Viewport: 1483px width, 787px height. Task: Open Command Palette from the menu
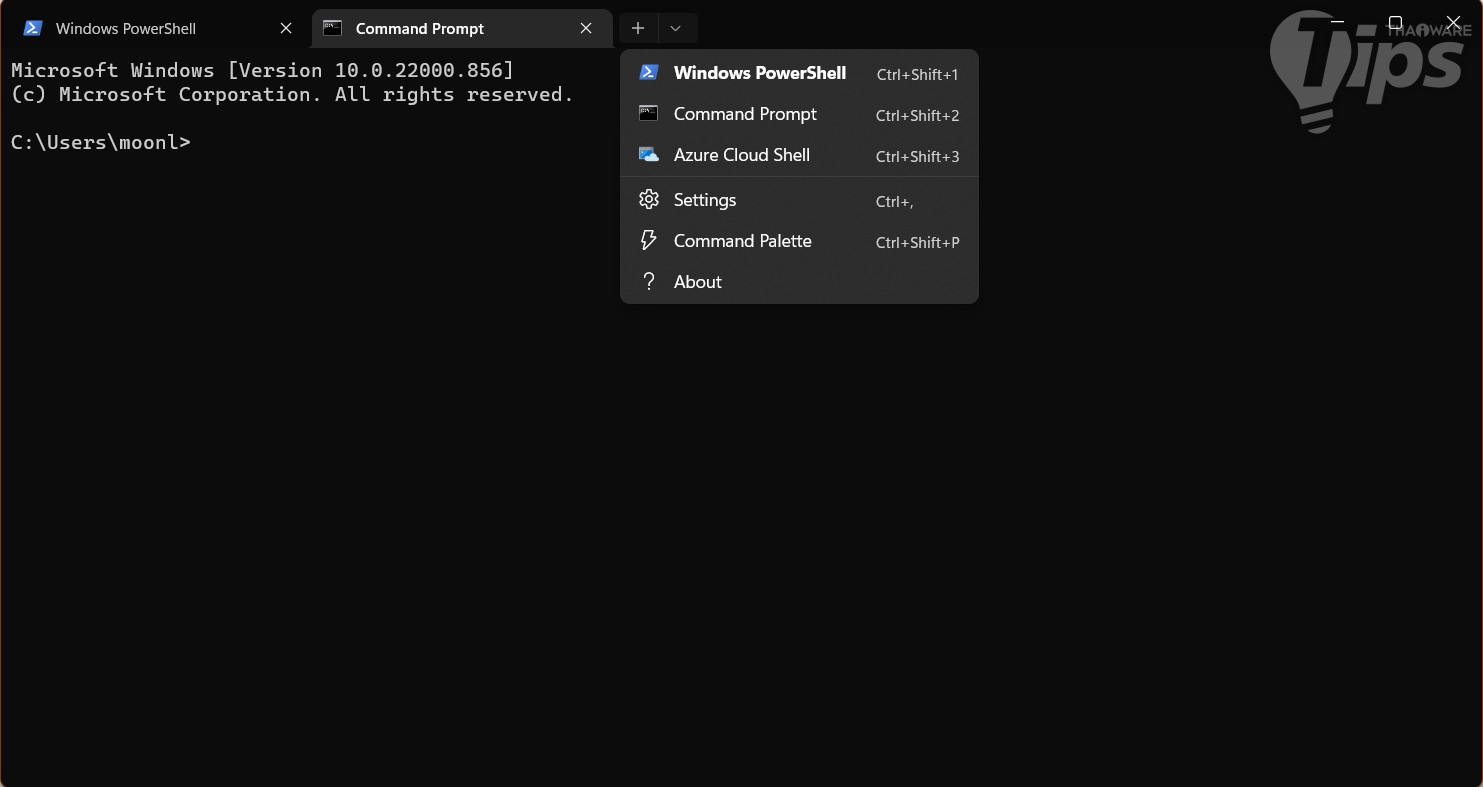(743, 241)
